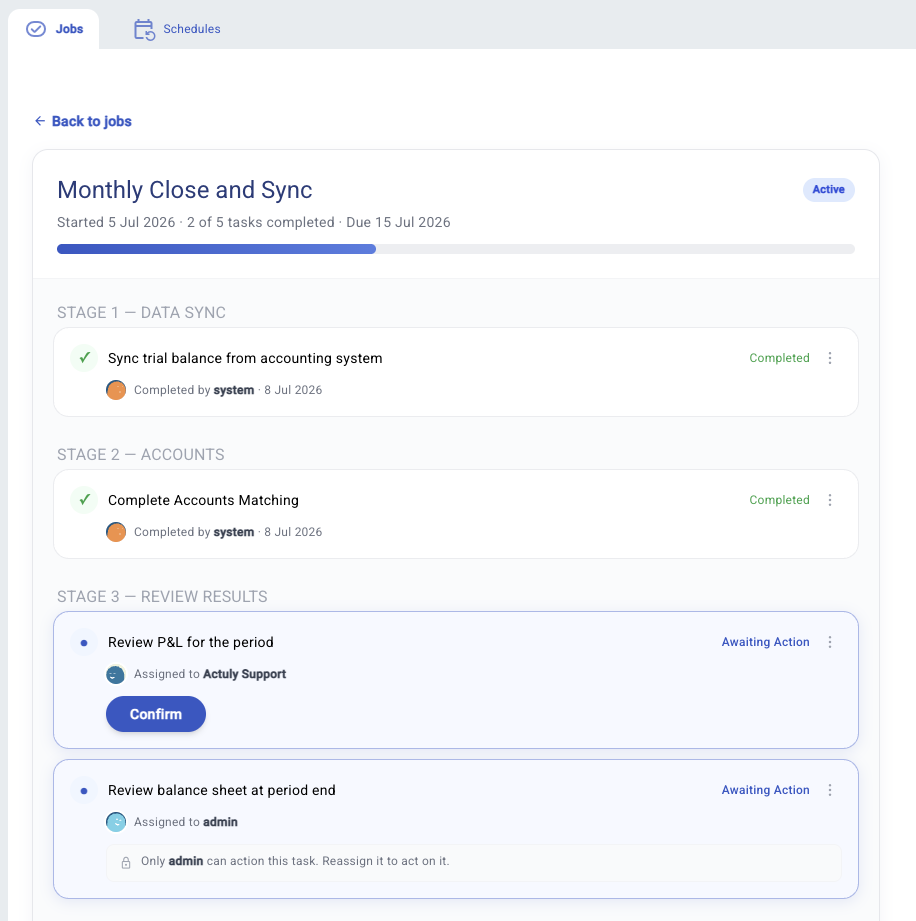Click Completed status on Sync trial balance
Viewport: 916px width, 921px height.
tap(779, 358)
